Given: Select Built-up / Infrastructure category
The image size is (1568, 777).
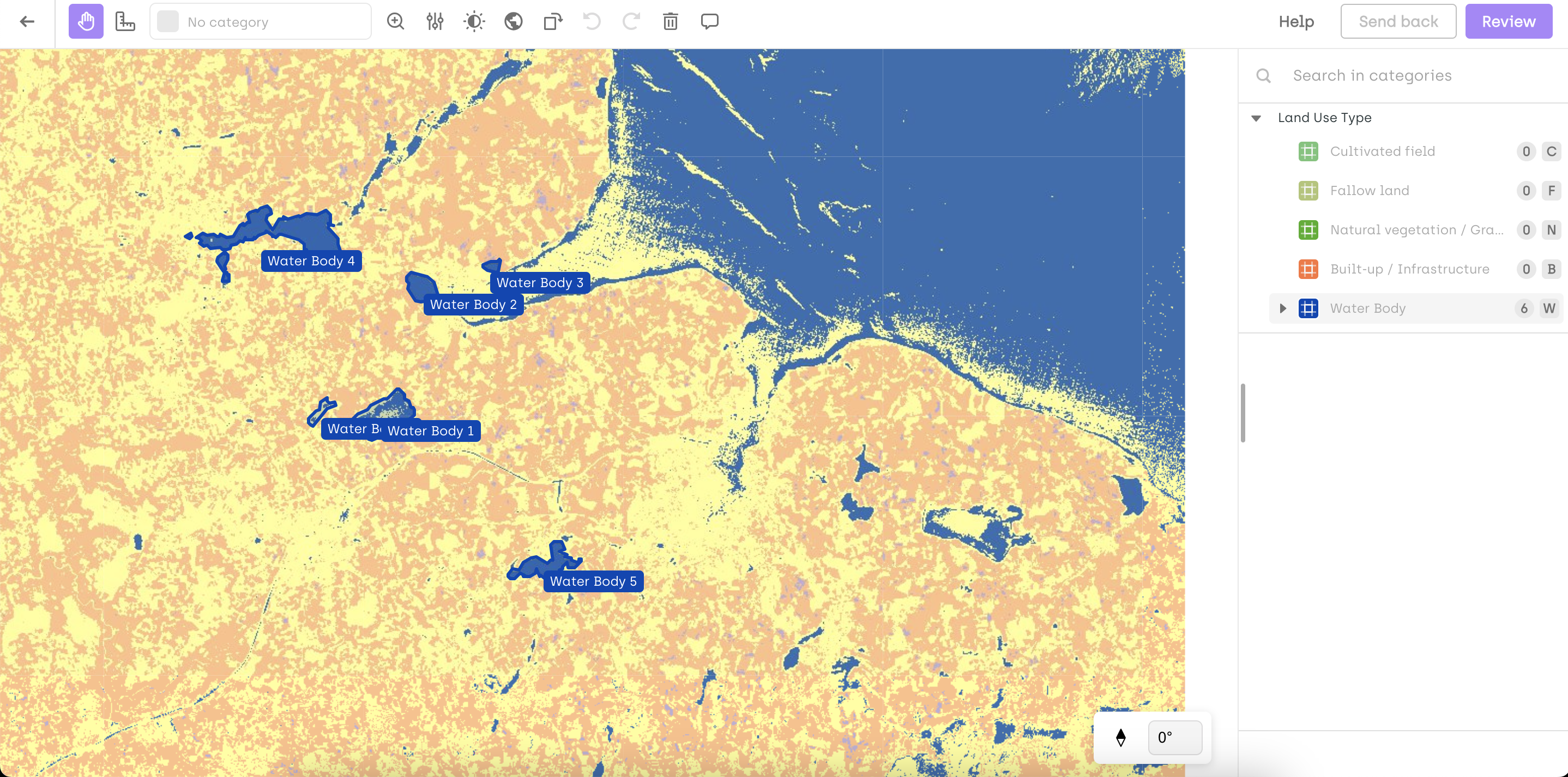Looking at the screenshot, I should click(x=1409, y=269).
